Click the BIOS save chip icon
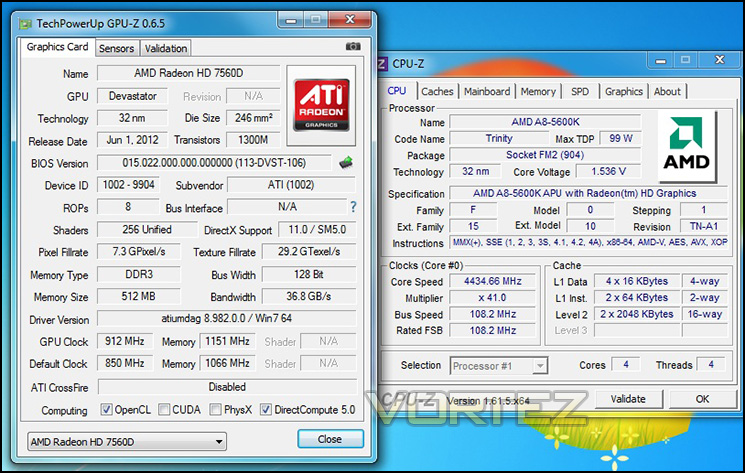This screenshot has width=745, height=473. (346, 162)
